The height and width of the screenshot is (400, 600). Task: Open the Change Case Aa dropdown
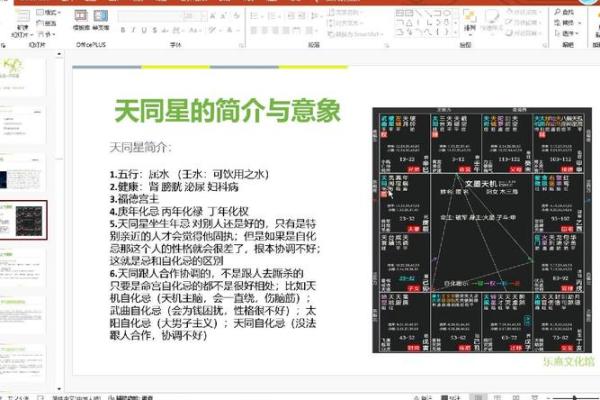point(194,30)
